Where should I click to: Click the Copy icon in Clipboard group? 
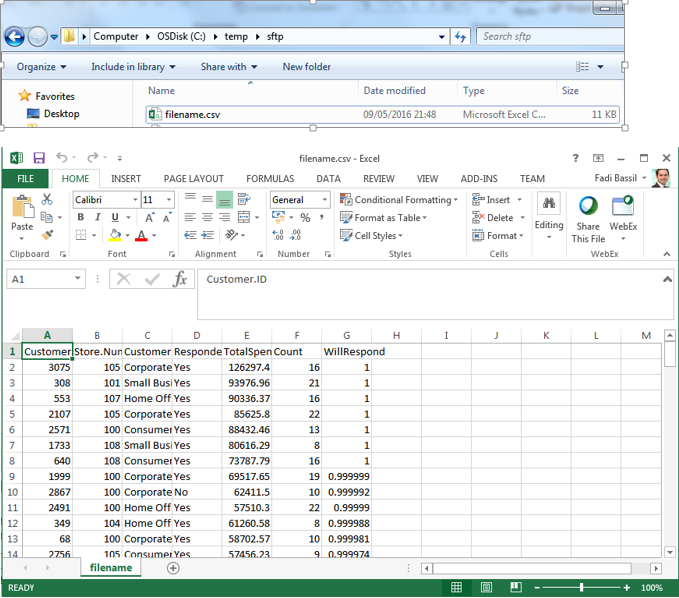46,217
